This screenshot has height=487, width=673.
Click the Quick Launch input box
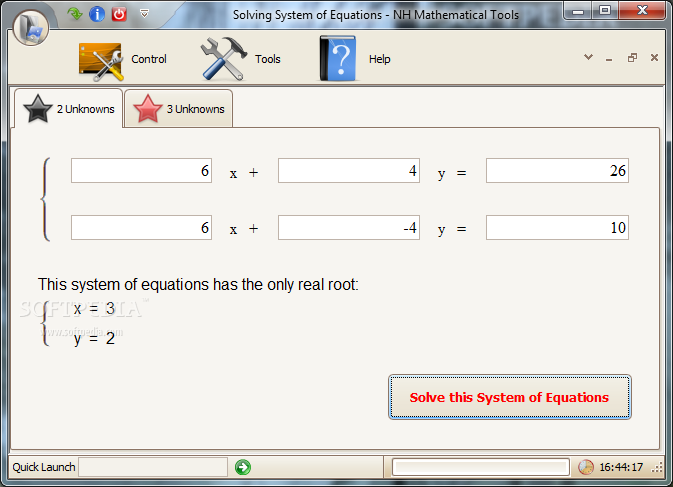153,467
